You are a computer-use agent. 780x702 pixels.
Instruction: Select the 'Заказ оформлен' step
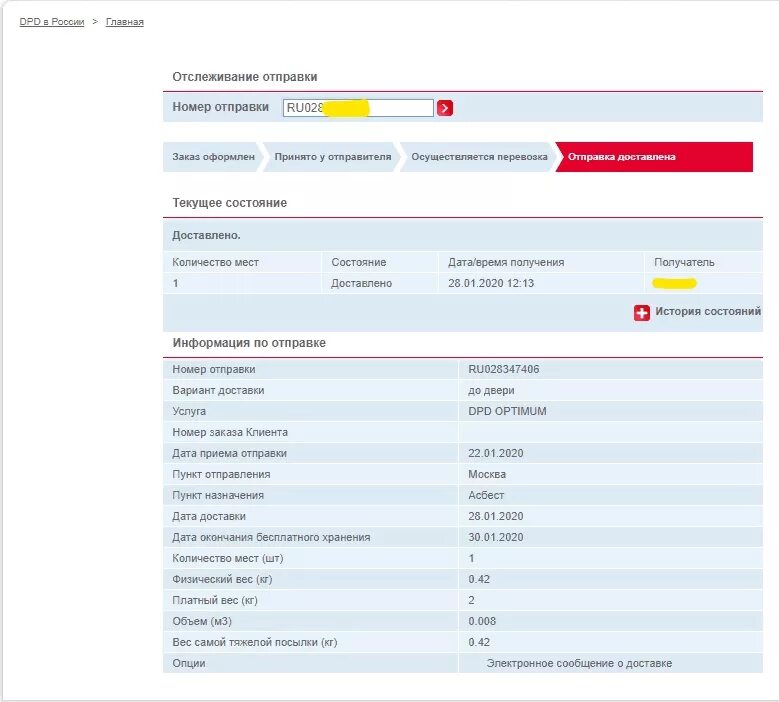[213, 157]
